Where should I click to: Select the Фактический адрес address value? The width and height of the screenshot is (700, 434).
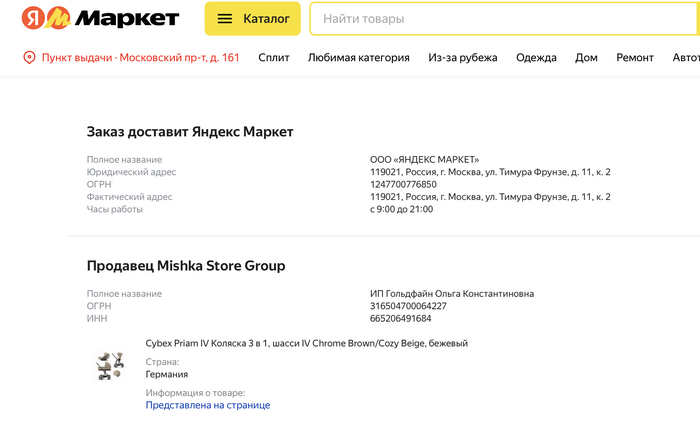click(490, 197)
